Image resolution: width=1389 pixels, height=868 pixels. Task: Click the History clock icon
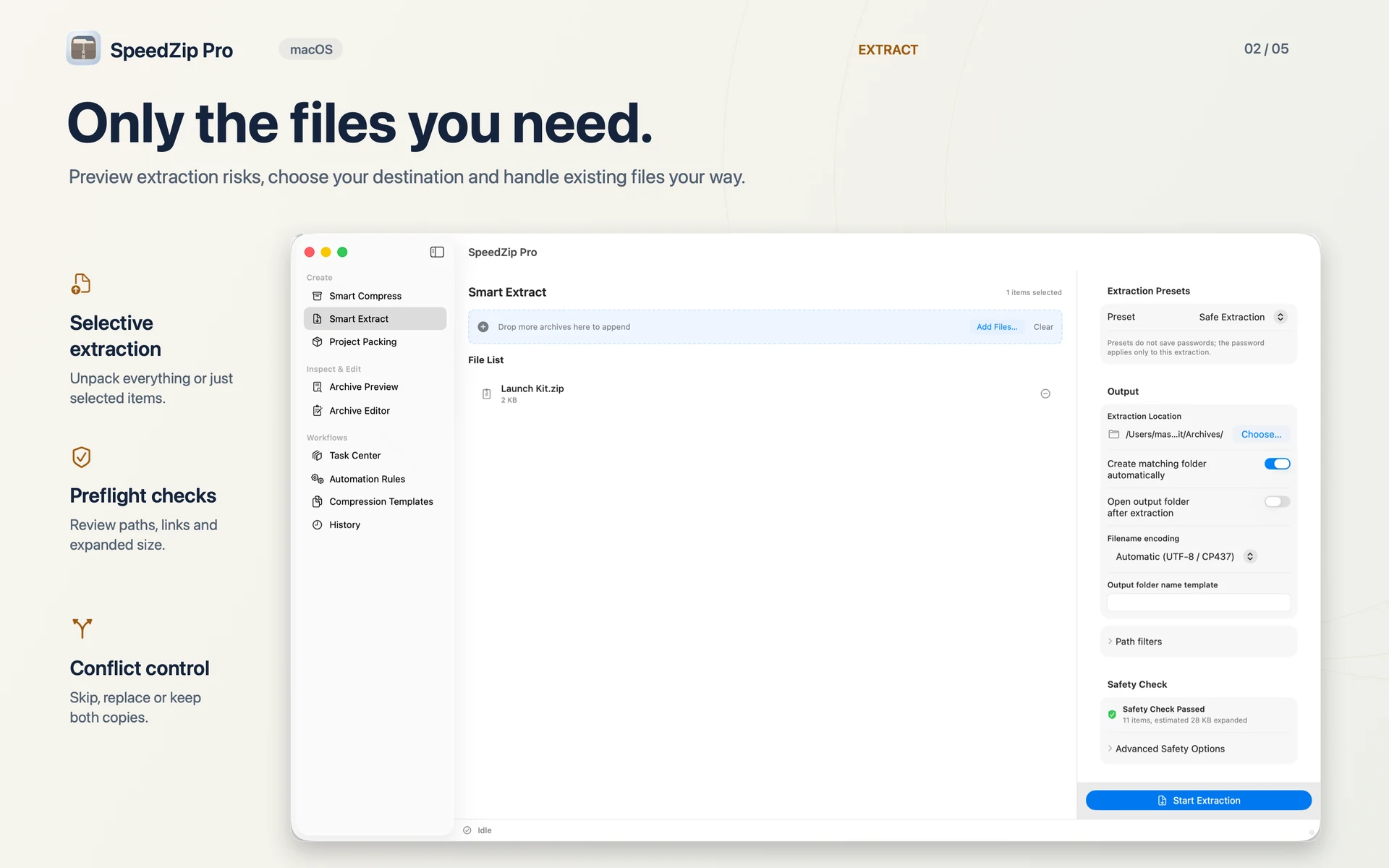(x=317, y=525)
